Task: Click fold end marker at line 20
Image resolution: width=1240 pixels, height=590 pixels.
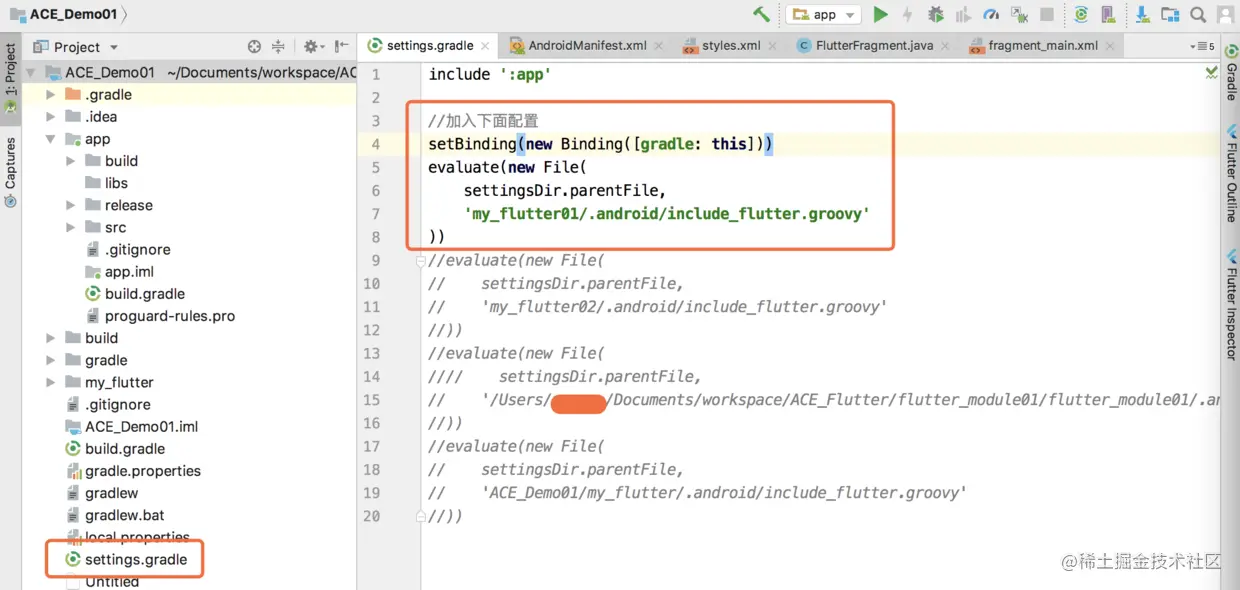Action: point(422,516)
